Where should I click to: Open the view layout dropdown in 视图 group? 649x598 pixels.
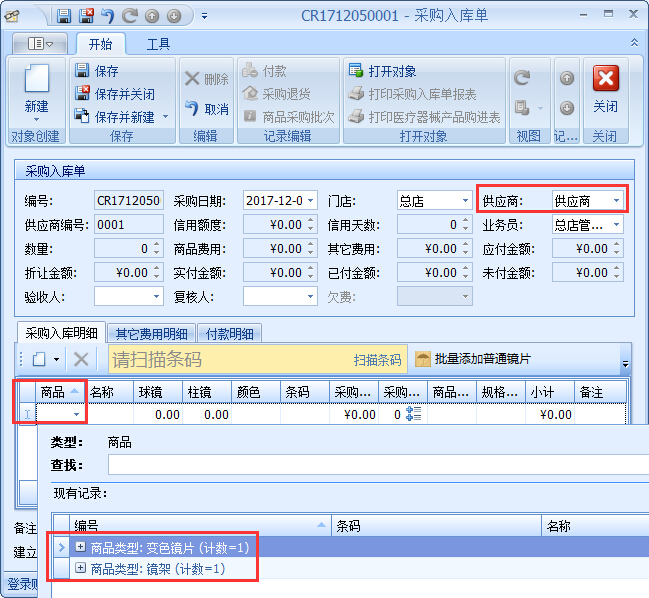(x=529, y=108)
